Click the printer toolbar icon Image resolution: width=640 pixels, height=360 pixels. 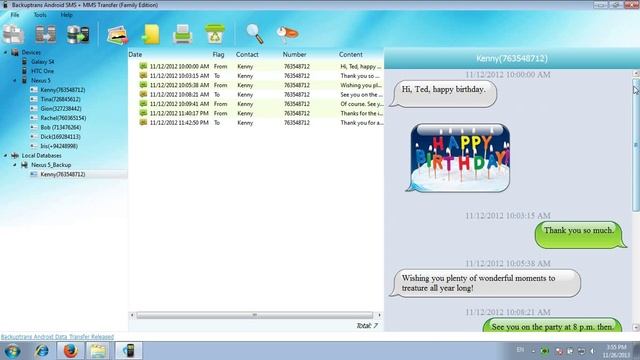tap(182, 34)
